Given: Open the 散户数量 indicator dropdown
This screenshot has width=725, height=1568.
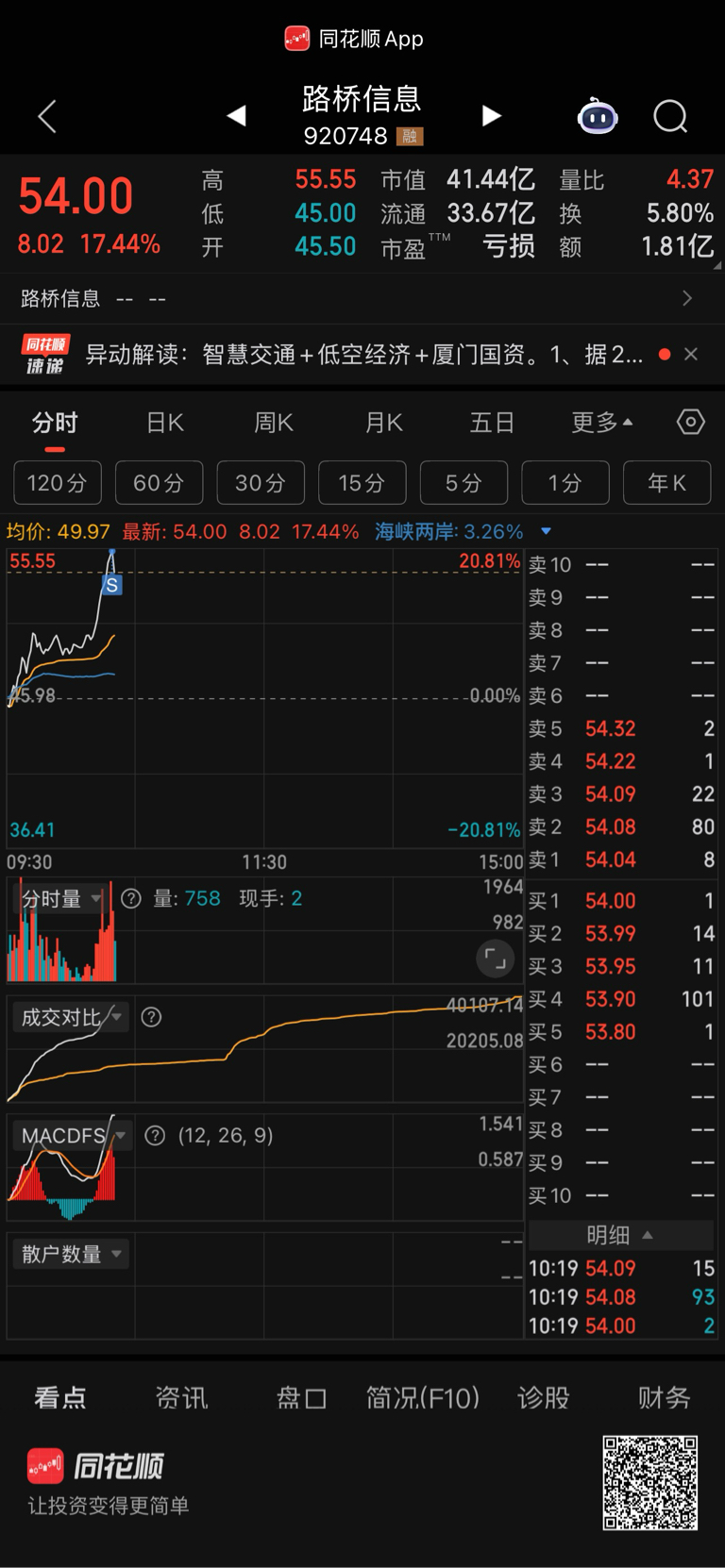Looking at the screenshot, I should pyautogui.click(x=117, y=1254).
